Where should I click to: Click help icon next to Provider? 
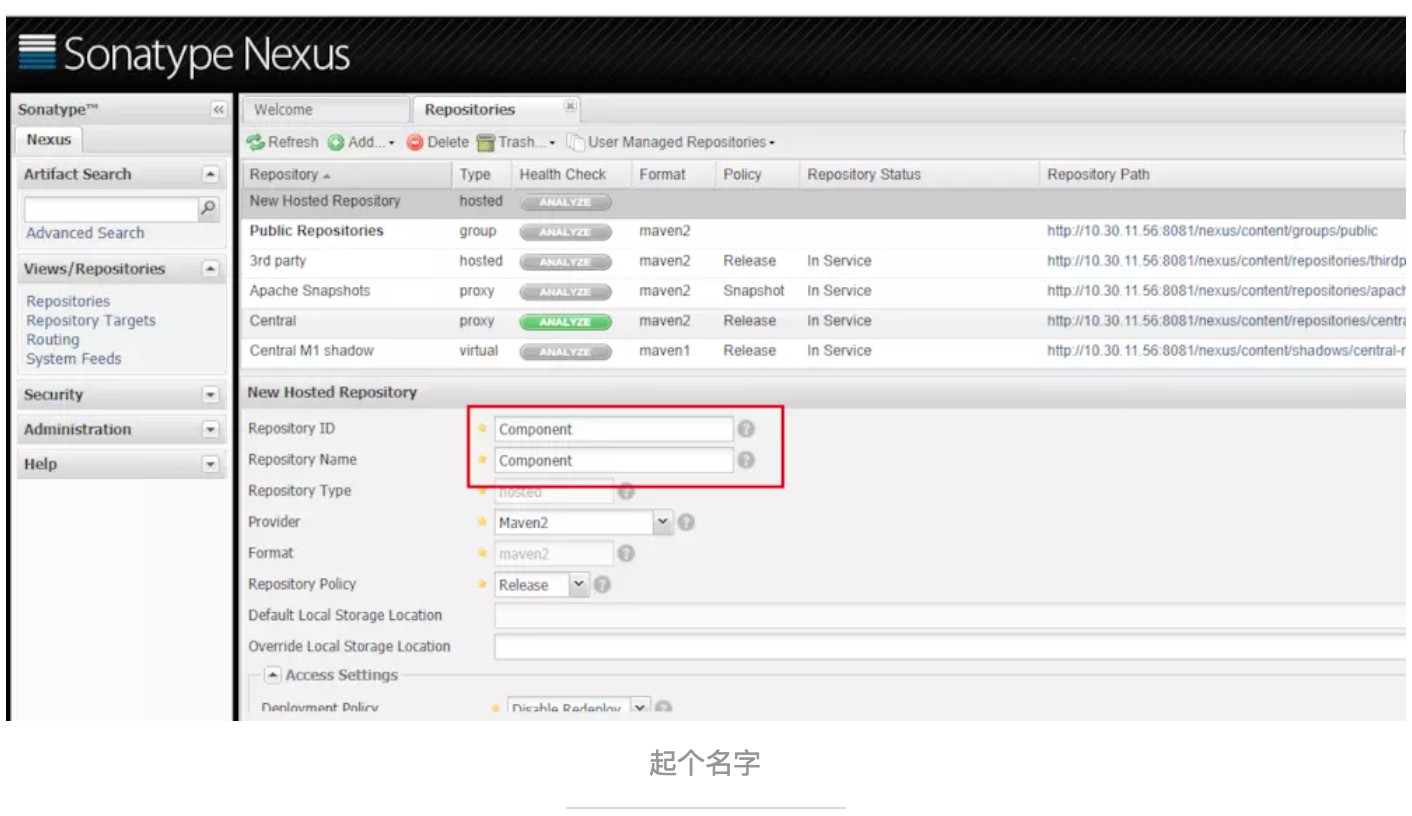click(686, 522)
